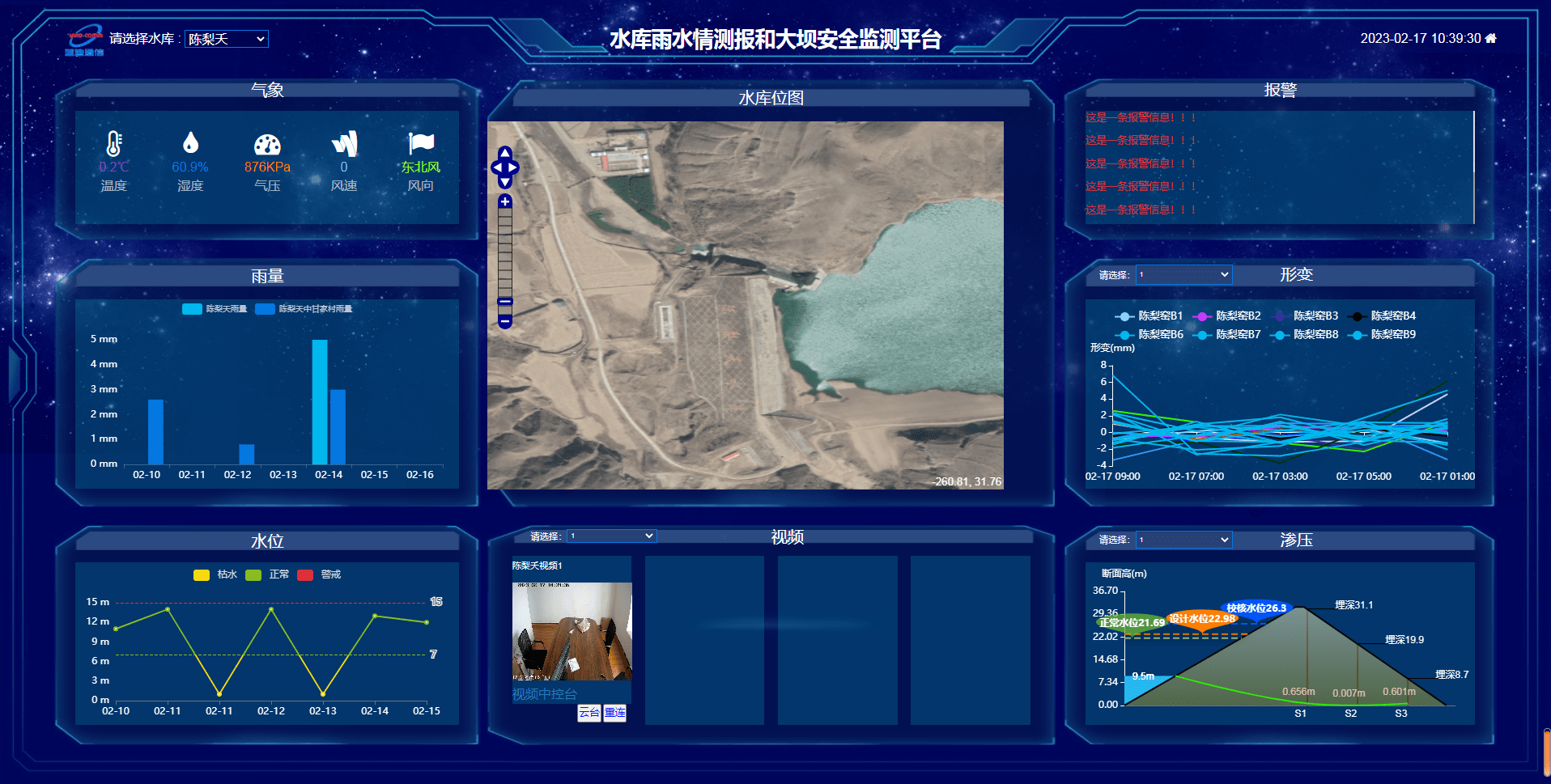
Task: Click the 水库位图 panel title
Action: pyautogui.click(x=771, y=98)
